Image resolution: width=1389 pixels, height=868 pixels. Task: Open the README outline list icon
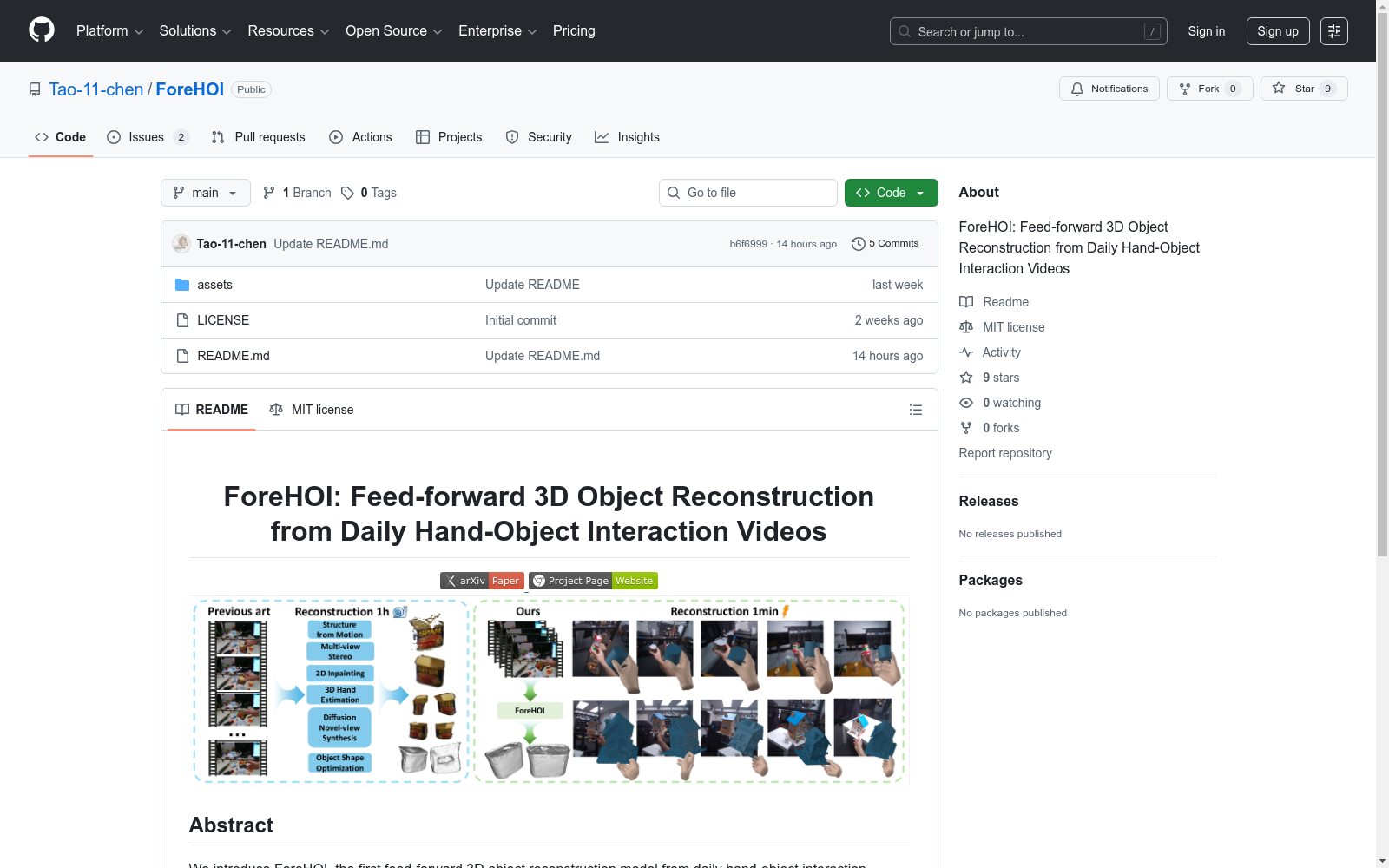[915, 410]
